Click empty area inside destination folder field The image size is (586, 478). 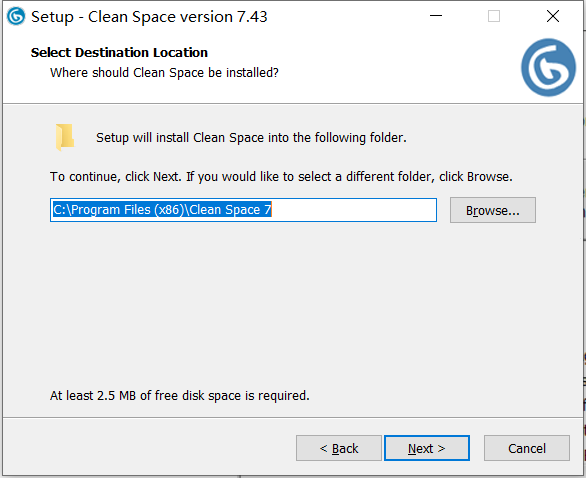(x=353, y=210)
